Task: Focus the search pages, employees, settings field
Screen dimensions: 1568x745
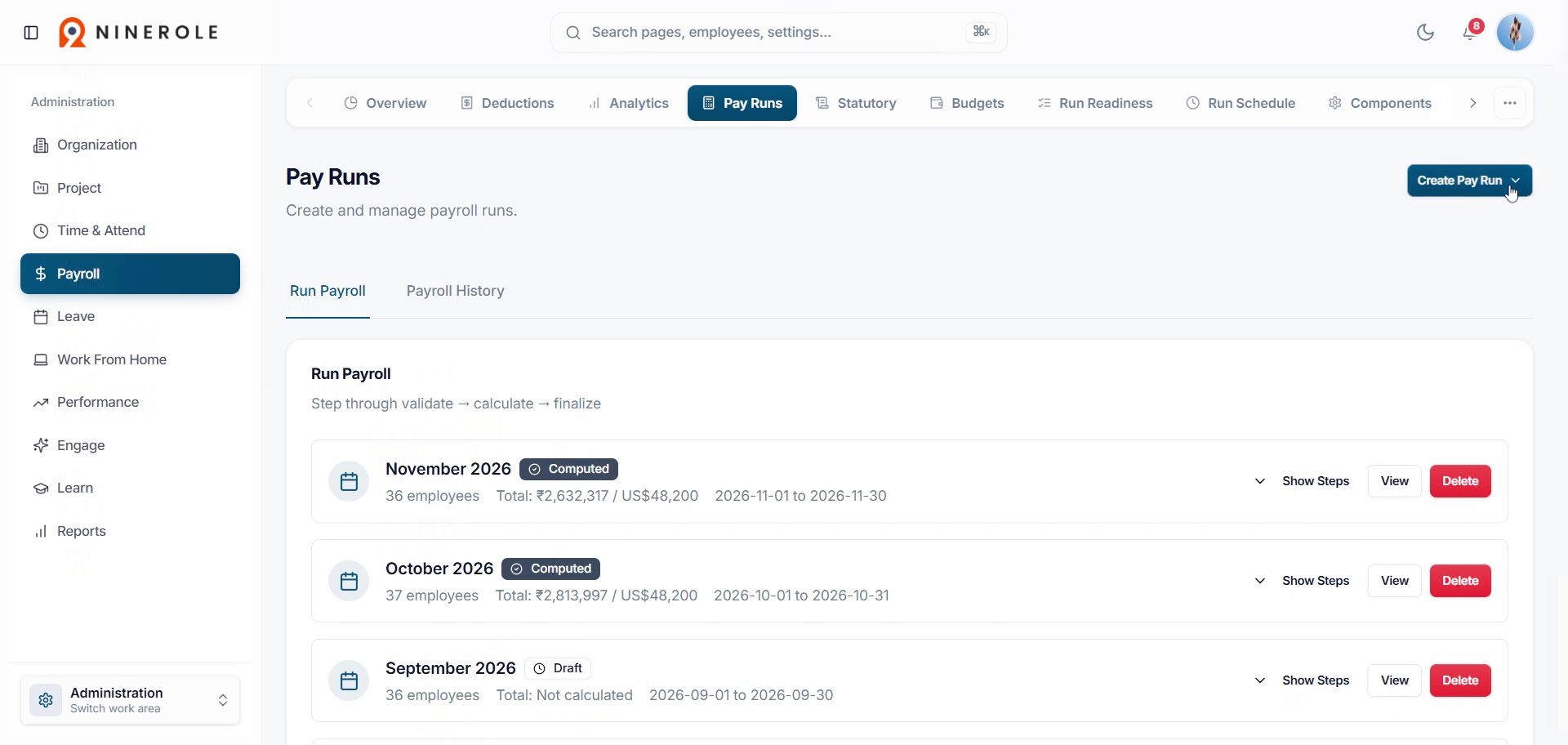Action: (x=778, y=33)
